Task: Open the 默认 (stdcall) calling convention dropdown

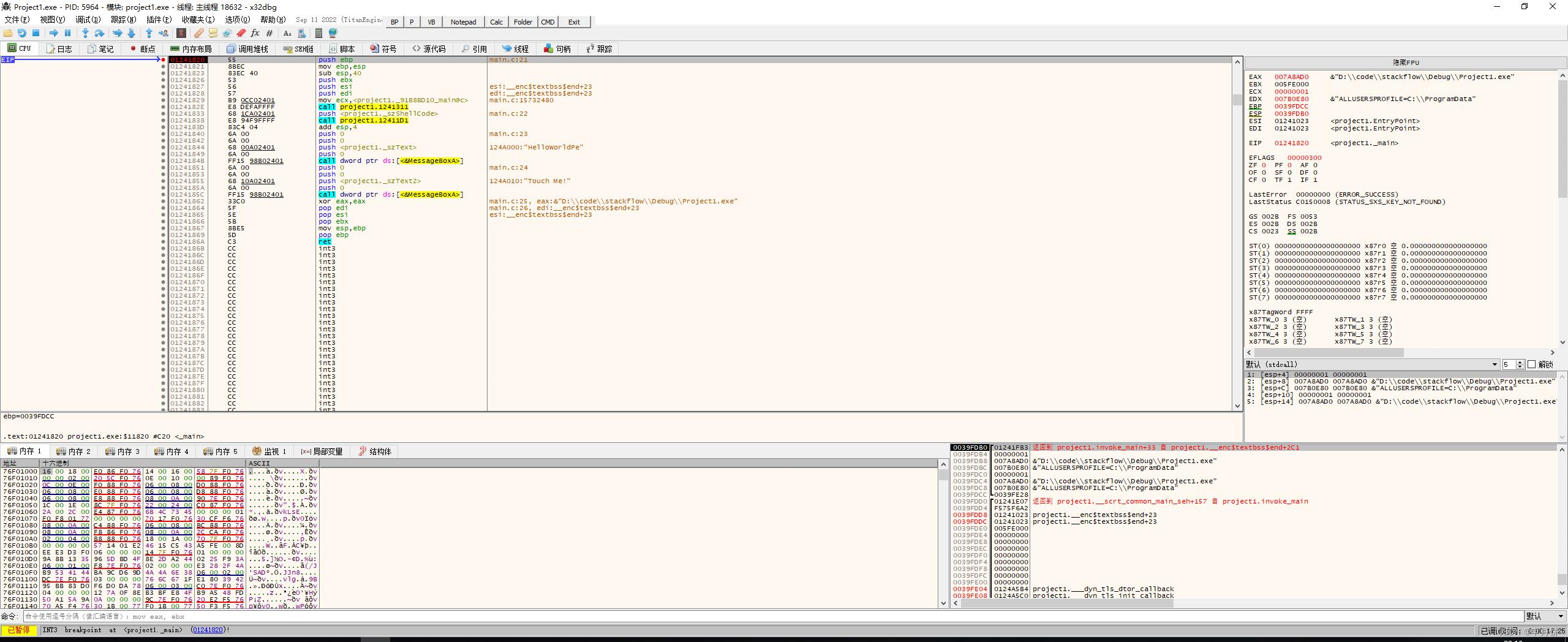Action: 1371,364
